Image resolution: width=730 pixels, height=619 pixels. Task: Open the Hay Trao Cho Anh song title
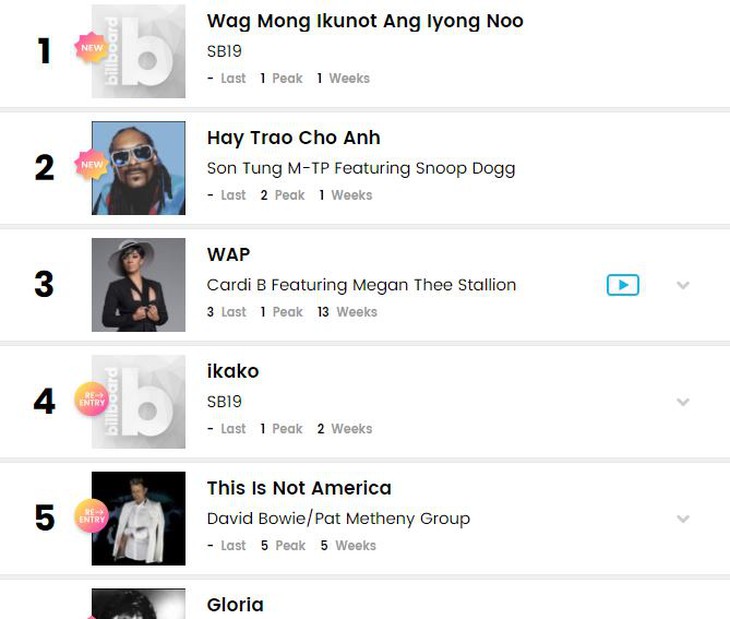pyautogui.click(x=293, y=138)
